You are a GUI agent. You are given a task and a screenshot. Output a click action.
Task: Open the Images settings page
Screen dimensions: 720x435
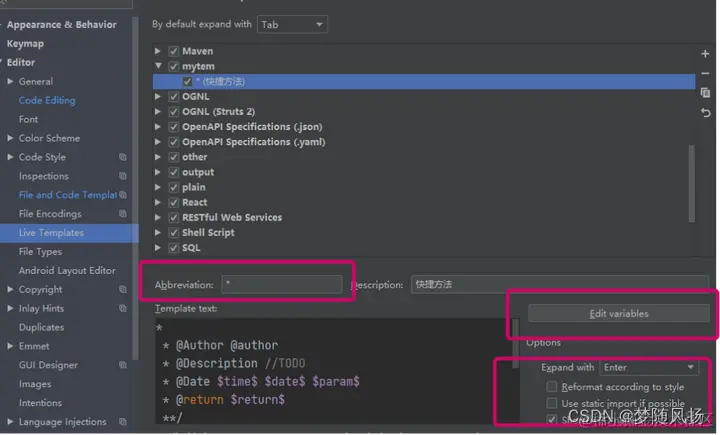pyautogui.click(x=35, y=384)
